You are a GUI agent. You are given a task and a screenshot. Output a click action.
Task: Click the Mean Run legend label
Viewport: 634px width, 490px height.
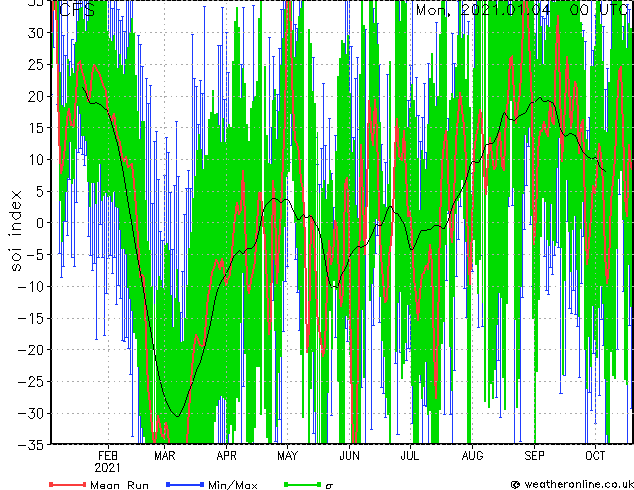[119, 485]
